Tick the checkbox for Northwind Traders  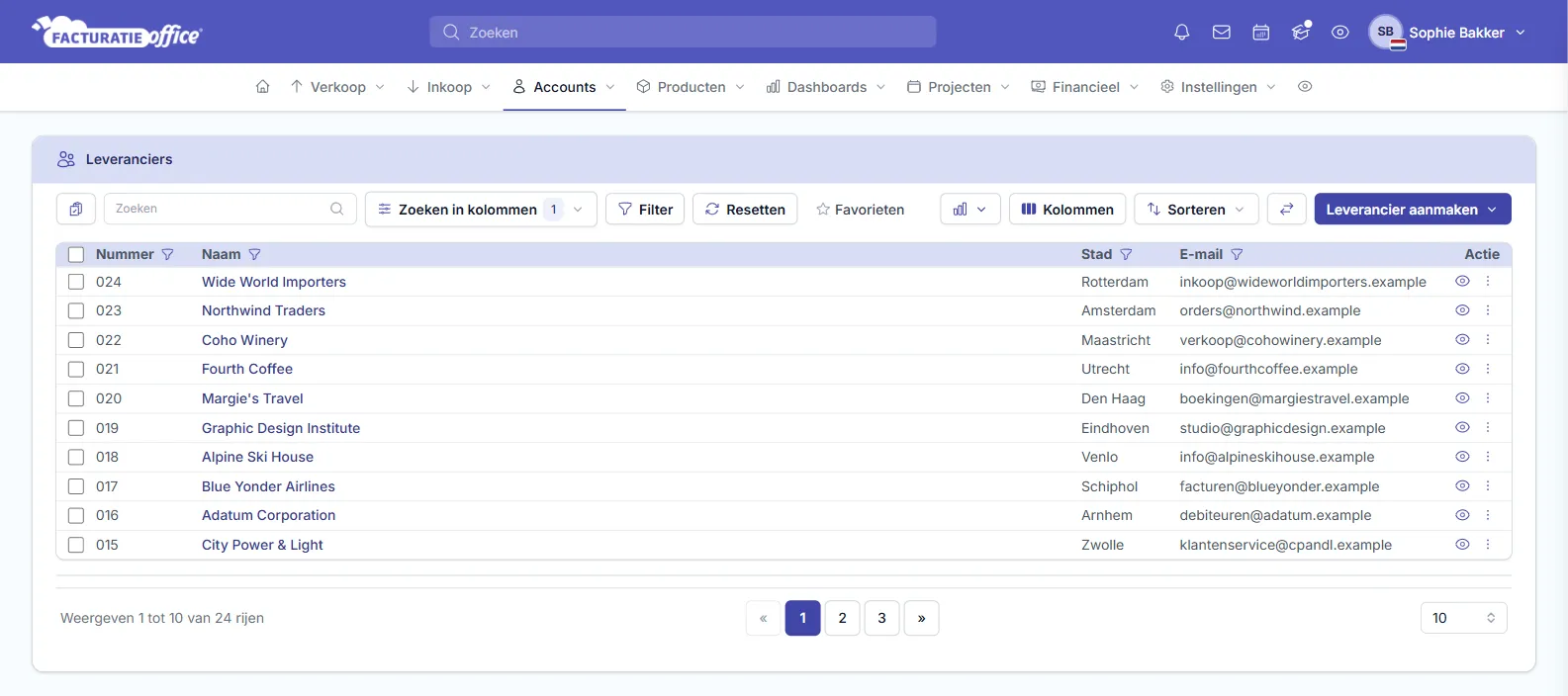76,310
